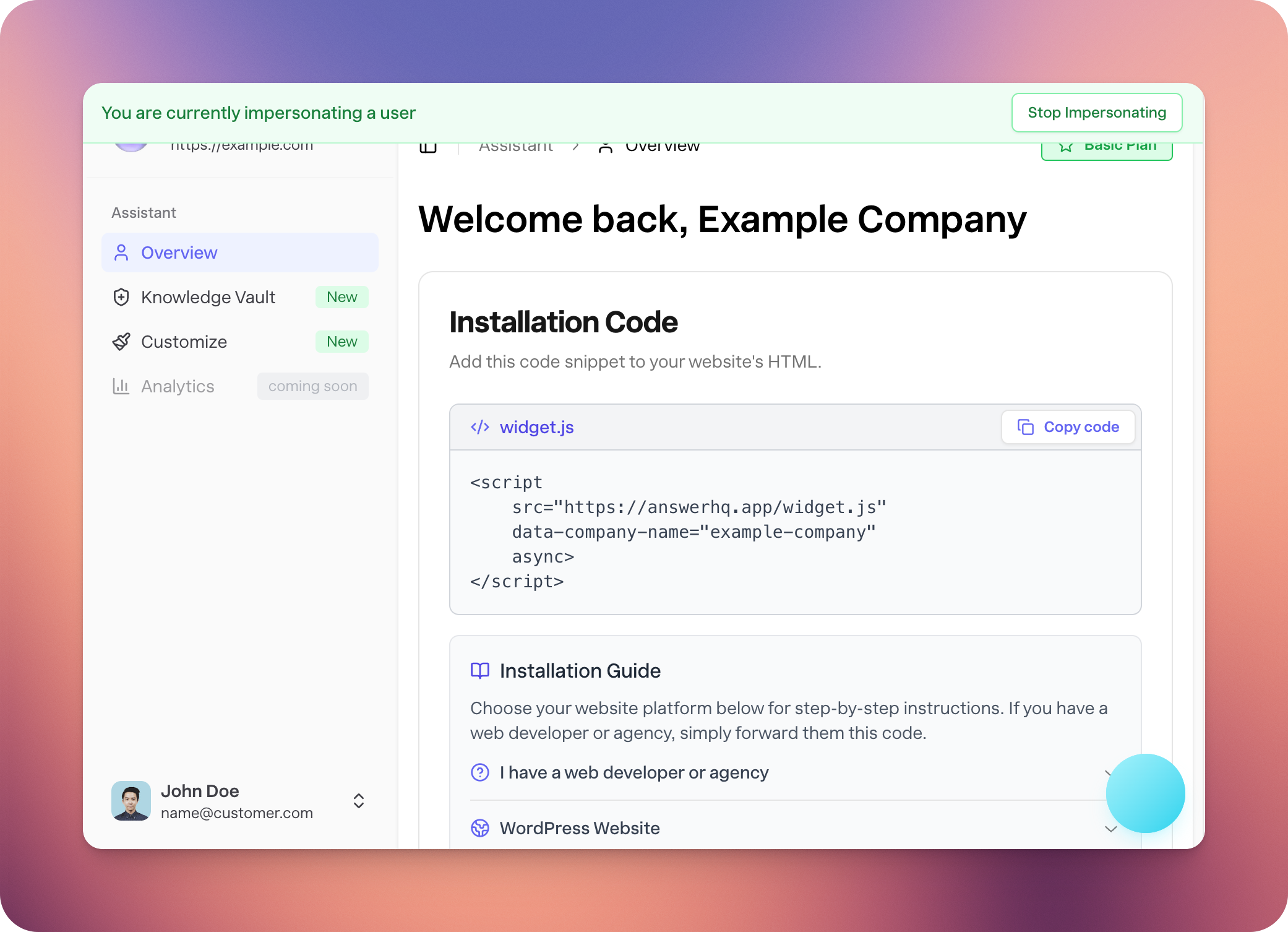This screenshot has width=1288, height=932.
Task: Click the coming soon badge next to Analytics
Action: pyautogui.click(x=313, y=386)
